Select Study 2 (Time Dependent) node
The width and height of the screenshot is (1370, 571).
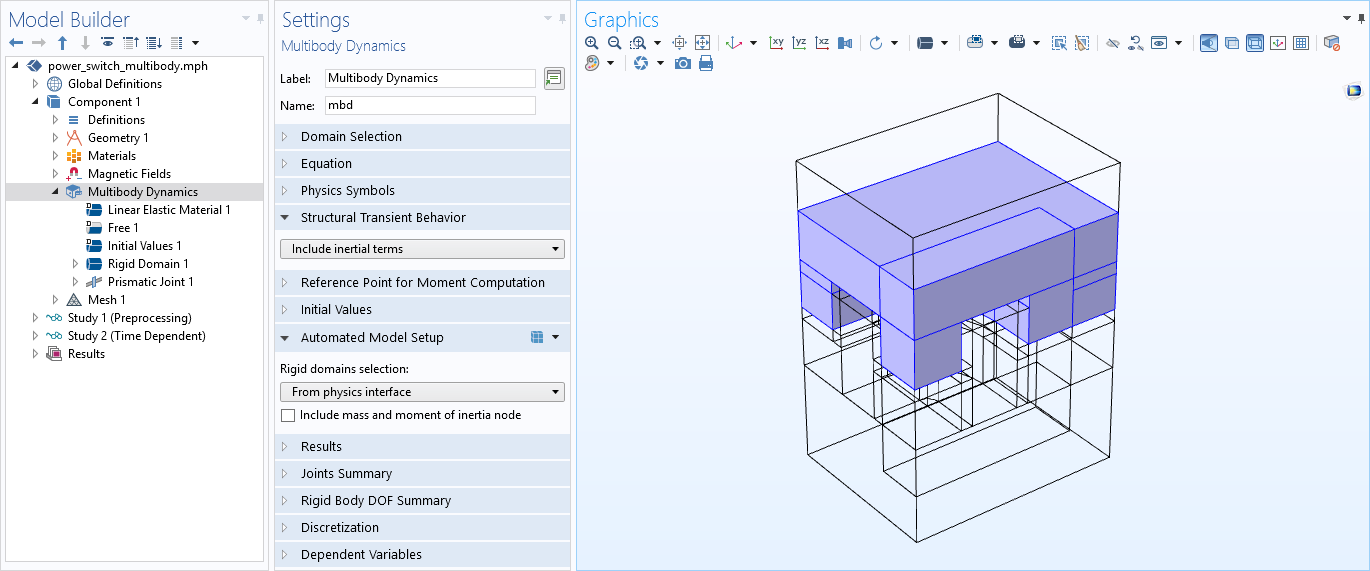tap(136, 336)
